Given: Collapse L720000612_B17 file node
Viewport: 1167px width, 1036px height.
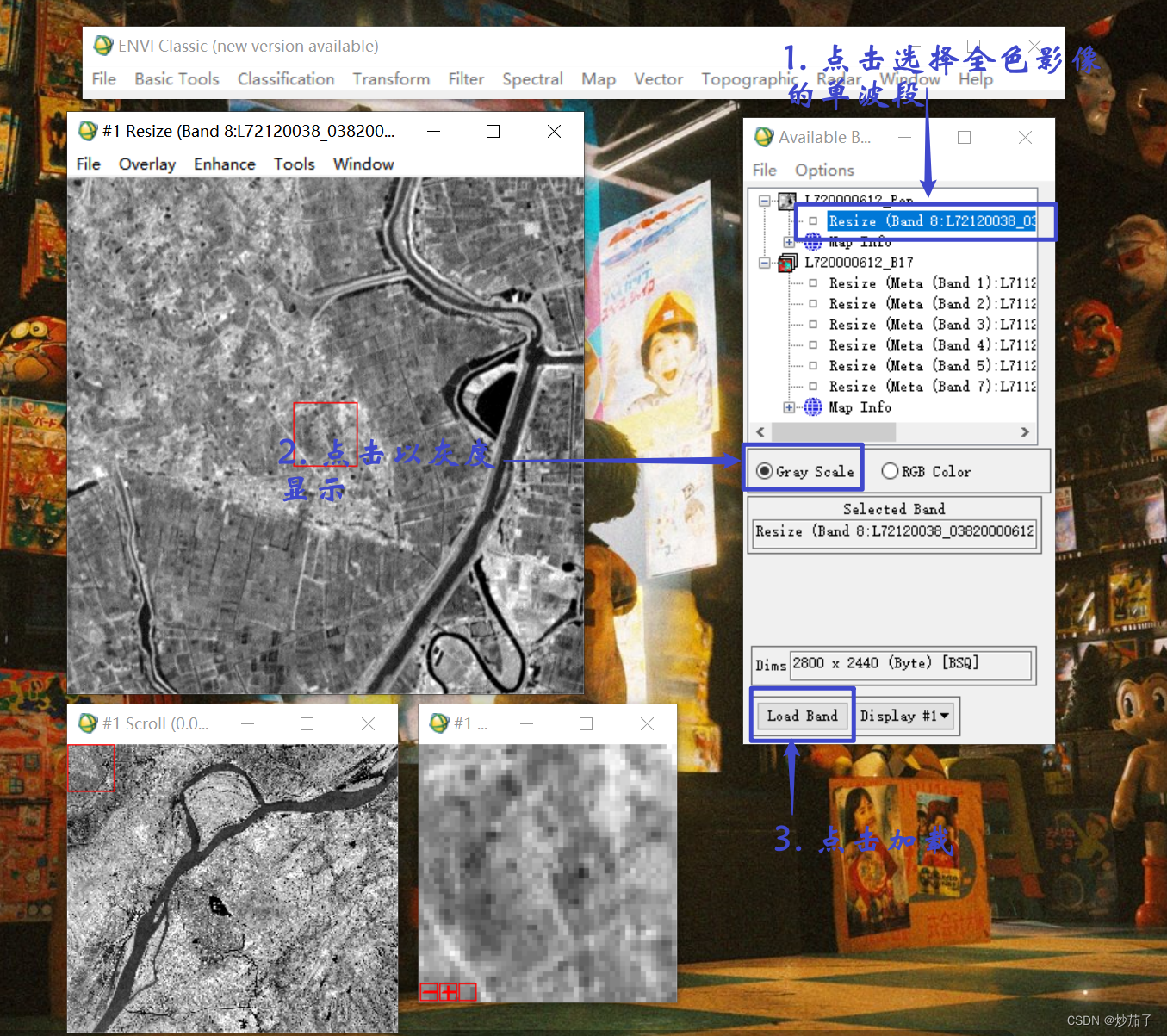Looking at the screenshot, I should pos(764,263).
